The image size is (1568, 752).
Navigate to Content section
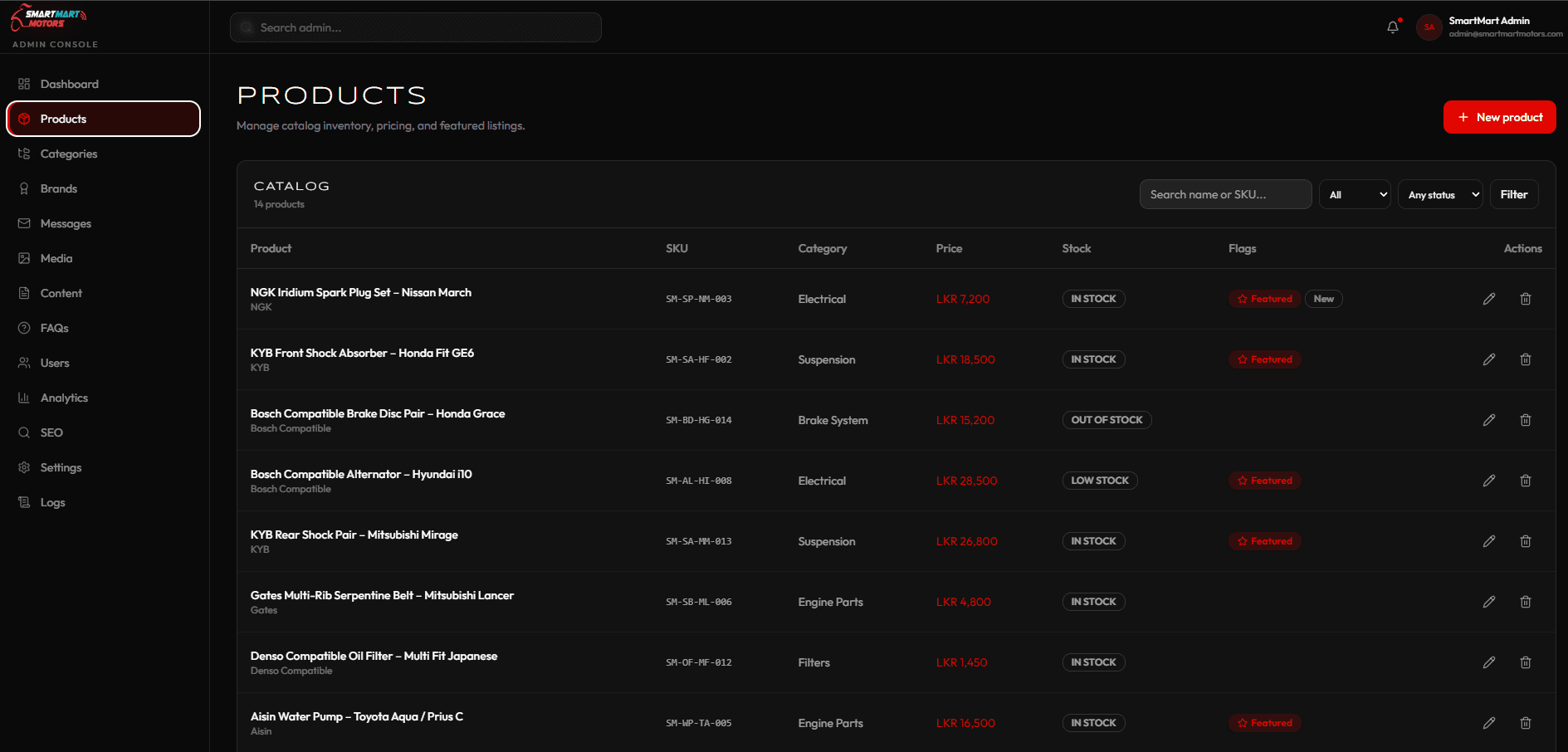pyautogui.click(x=104, y=293)
